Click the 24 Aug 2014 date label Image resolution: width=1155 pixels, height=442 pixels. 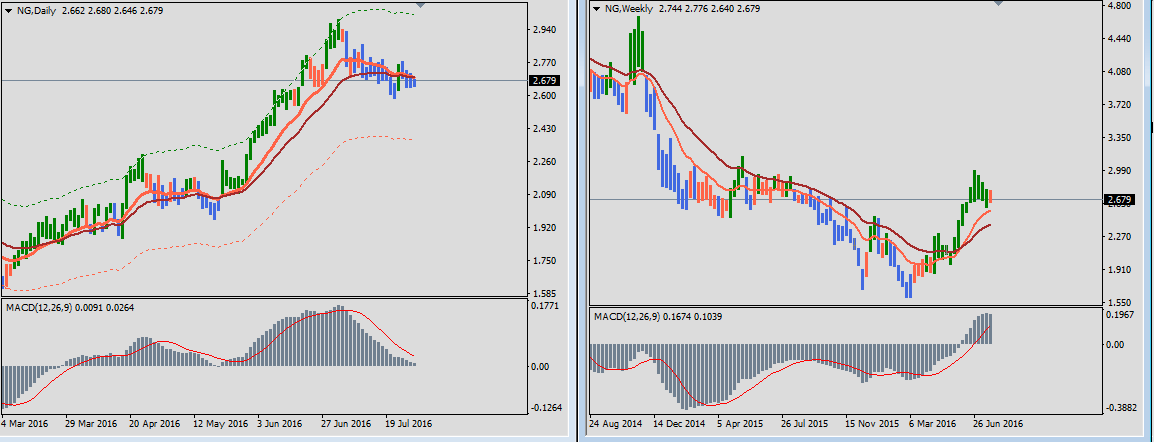616,424
